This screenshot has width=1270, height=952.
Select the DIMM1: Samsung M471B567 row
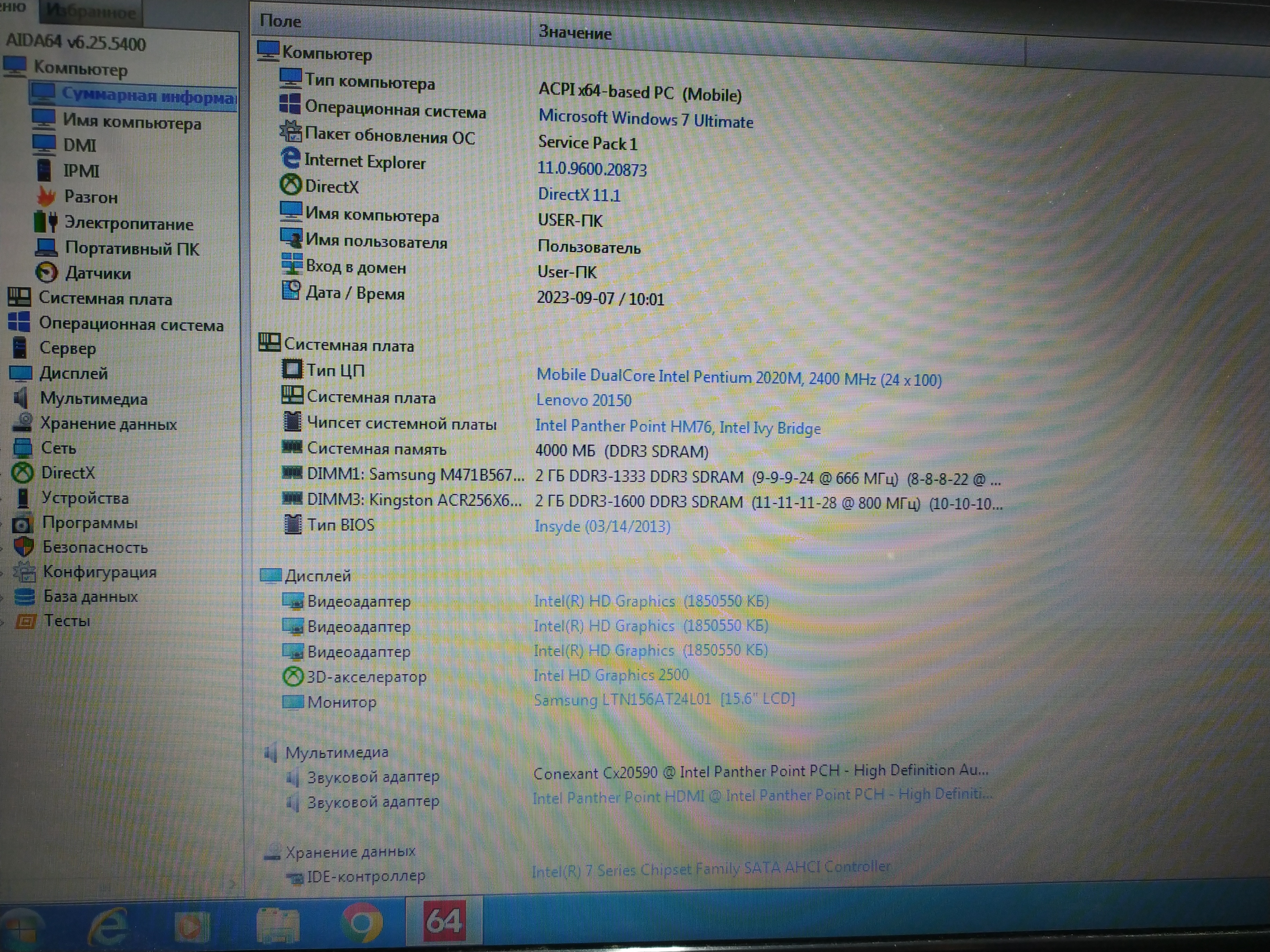640,476
